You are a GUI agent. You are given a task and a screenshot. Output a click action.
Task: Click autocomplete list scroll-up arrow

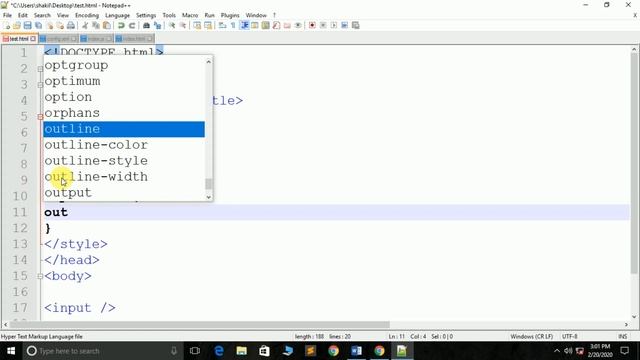[x=209, y=62]
